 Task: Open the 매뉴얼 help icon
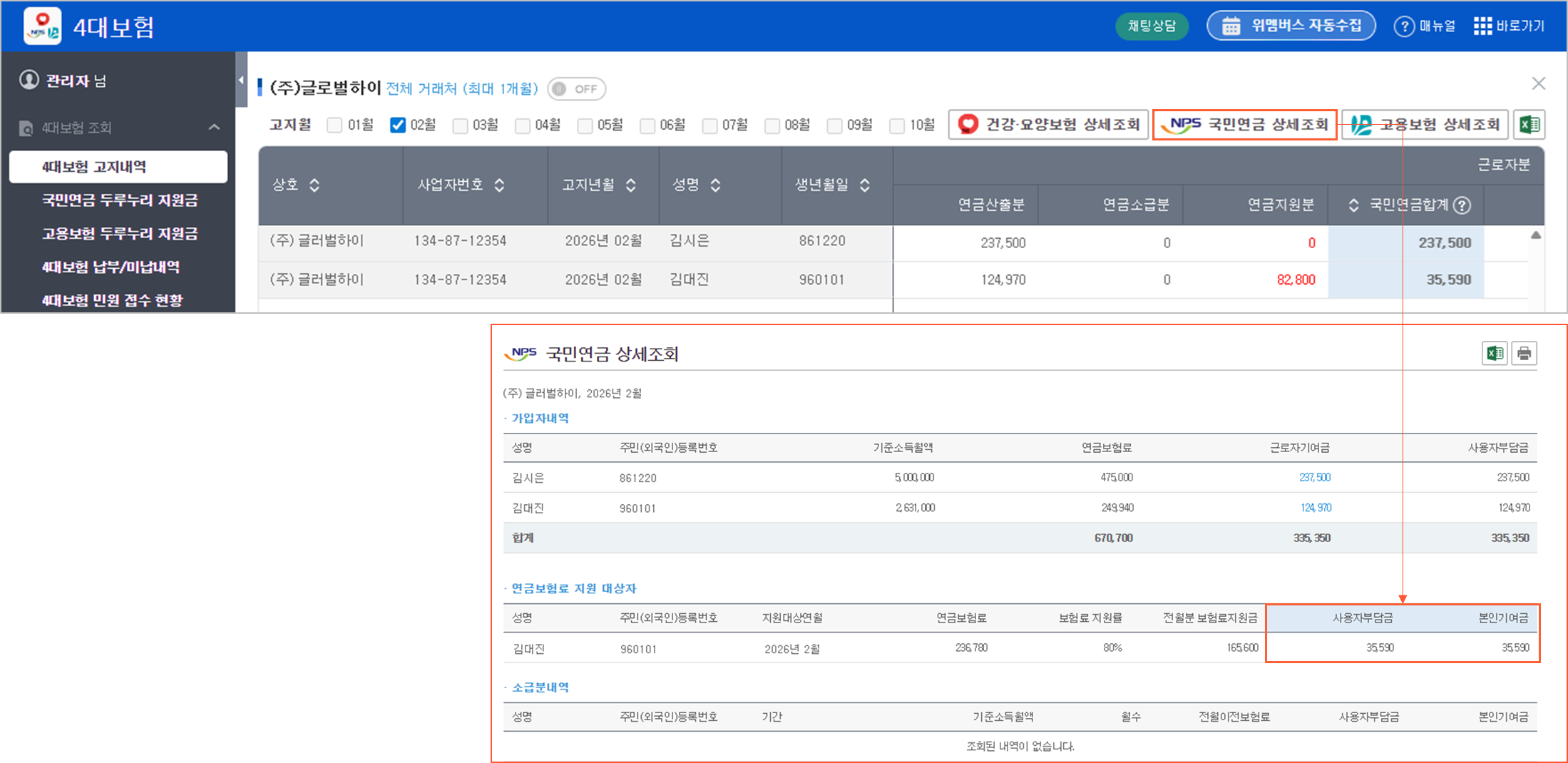coord(1403,26)
